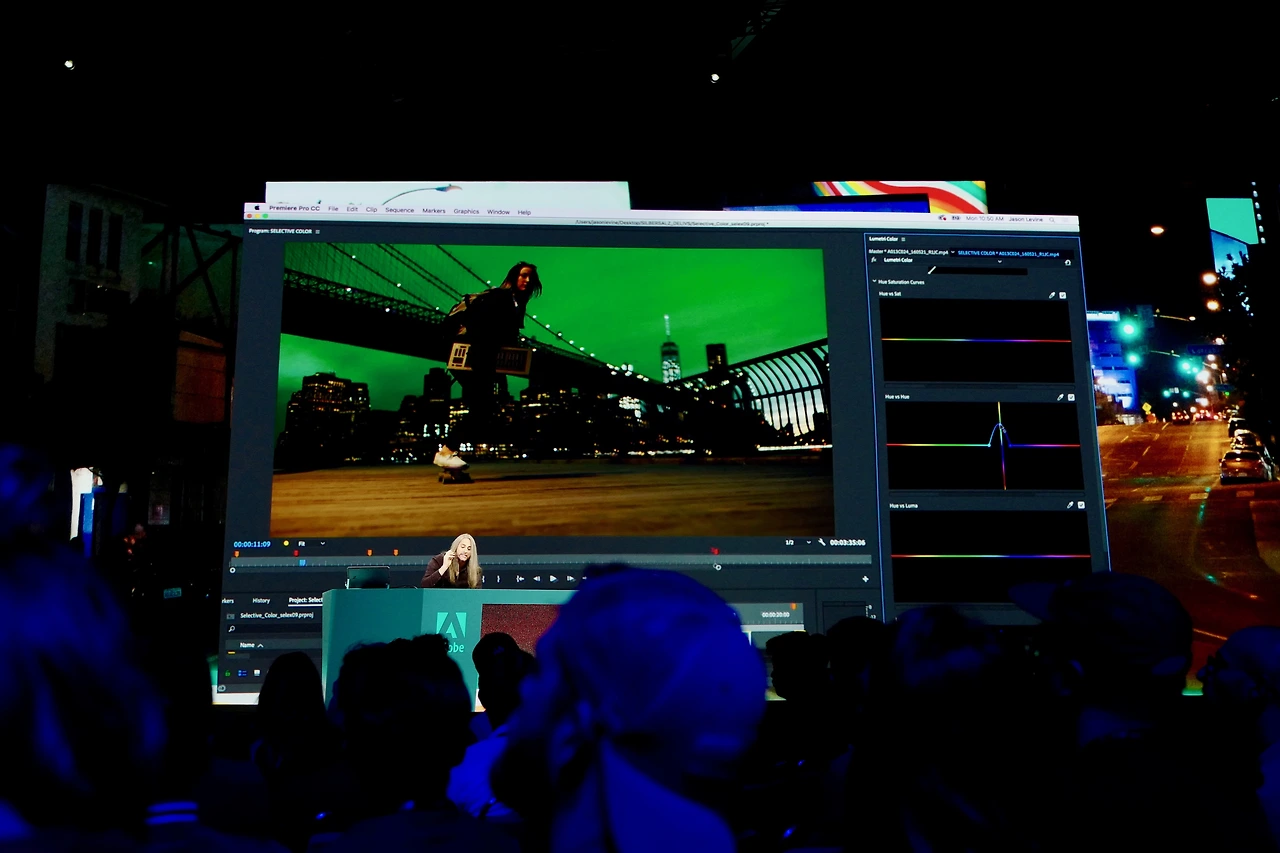The height and width of the screenshot is (853, 1280).
Task: Step back one frame
Action: pos(536,578)
